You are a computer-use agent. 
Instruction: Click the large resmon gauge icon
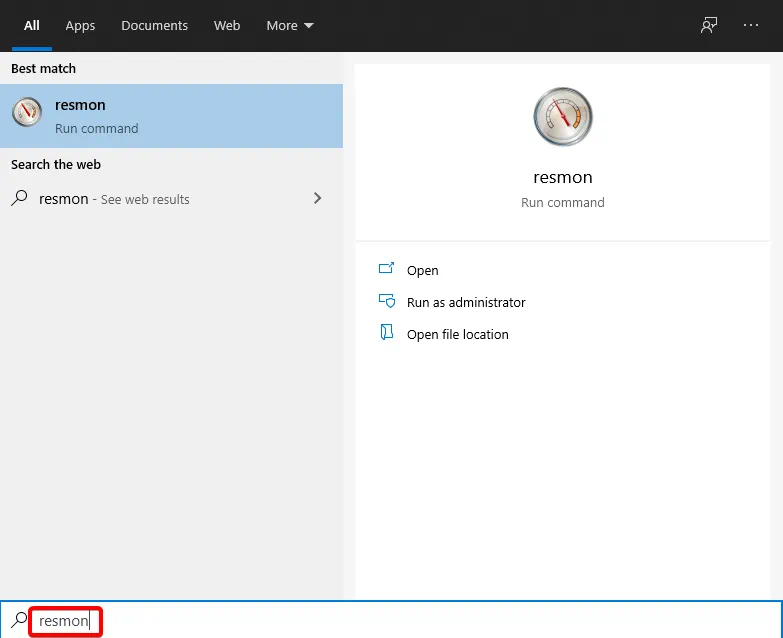pos(563,117)
